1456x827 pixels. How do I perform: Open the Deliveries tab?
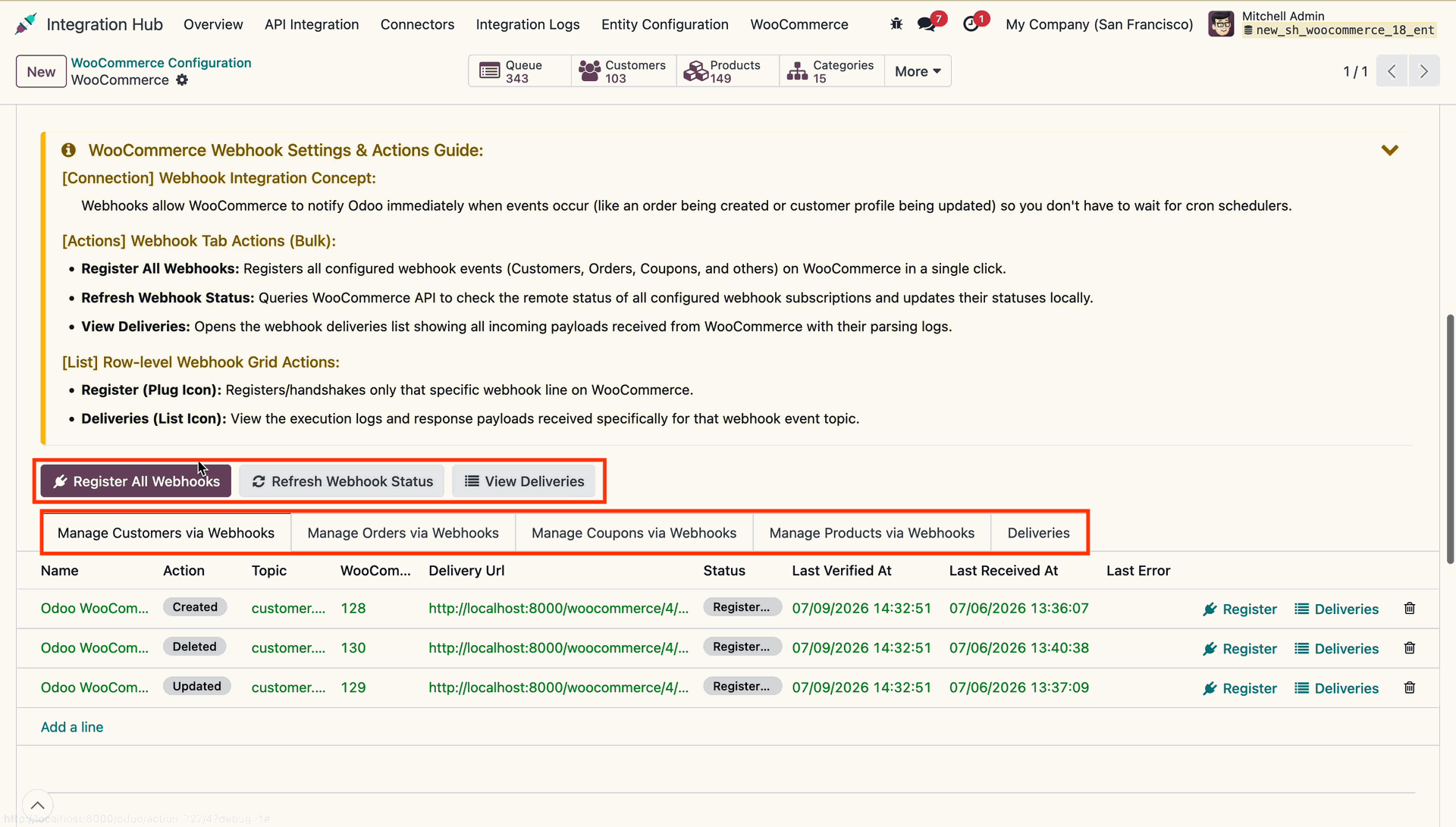click(x=1038, y=533)
